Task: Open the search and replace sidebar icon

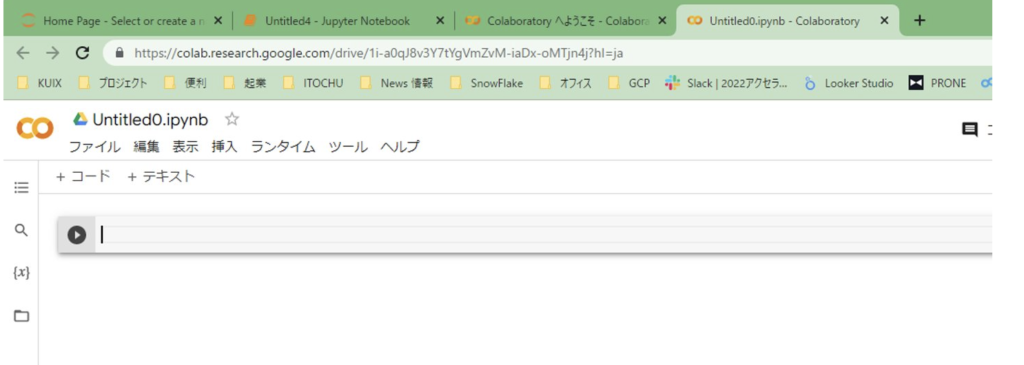Action: (22, 230)
